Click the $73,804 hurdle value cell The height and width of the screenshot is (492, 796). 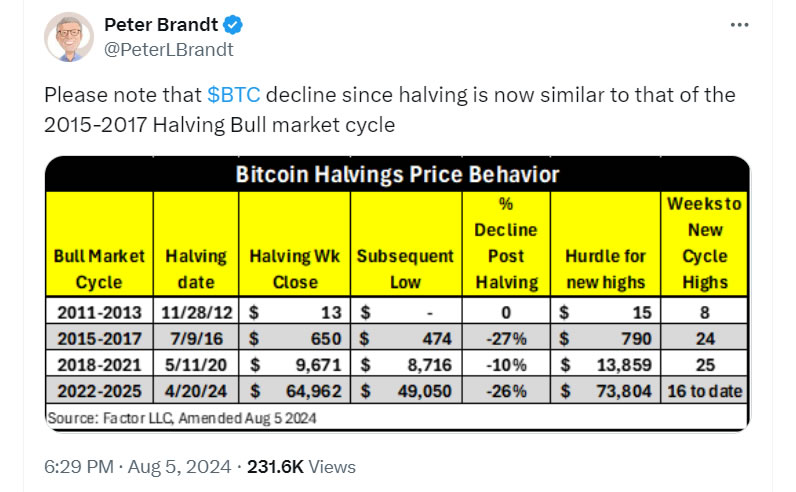pyautogui.click(x=605, y=390)
